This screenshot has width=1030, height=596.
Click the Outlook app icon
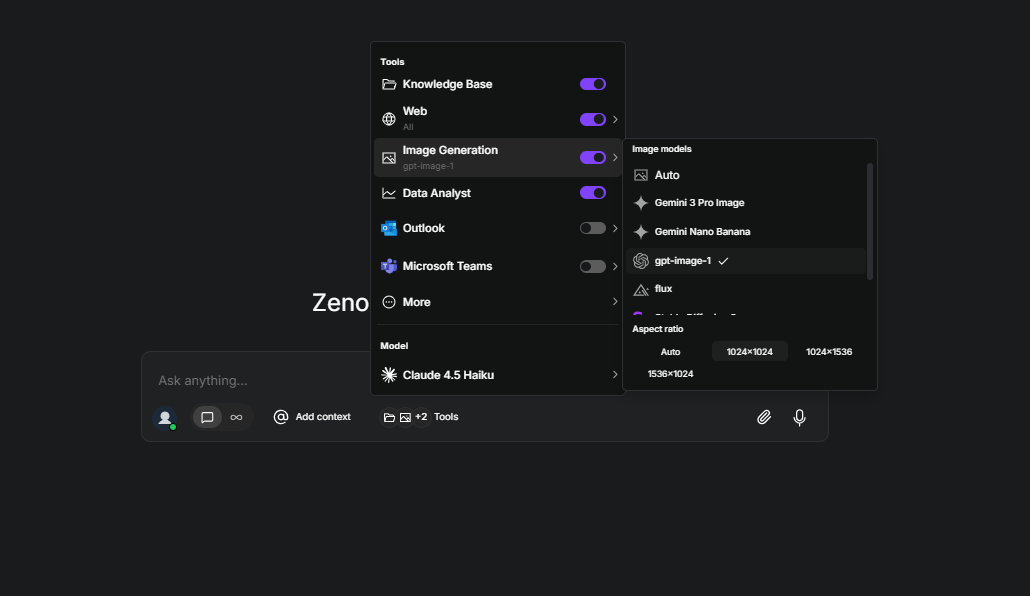(389, 228)
